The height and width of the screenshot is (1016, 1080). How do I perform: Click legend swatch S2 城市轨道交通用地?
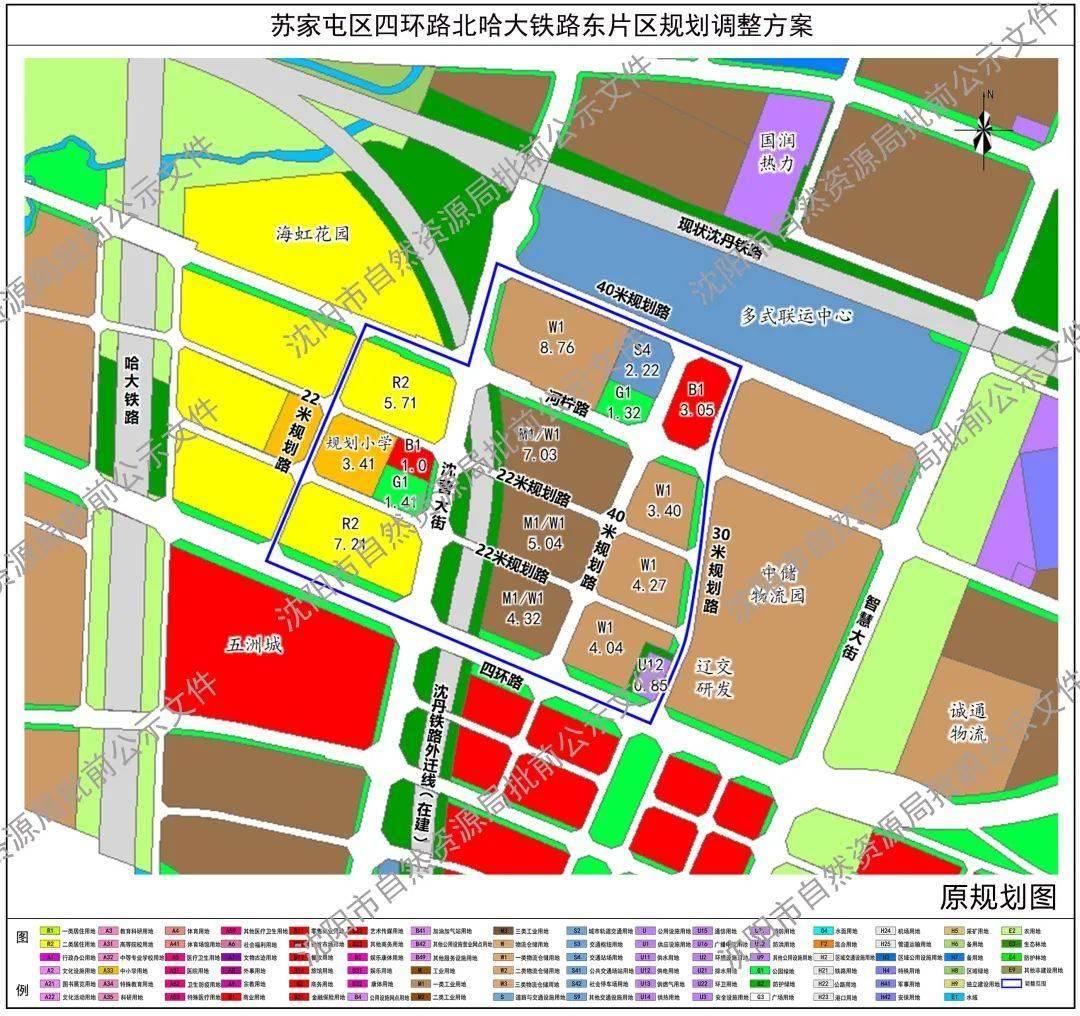coord(577,931)
